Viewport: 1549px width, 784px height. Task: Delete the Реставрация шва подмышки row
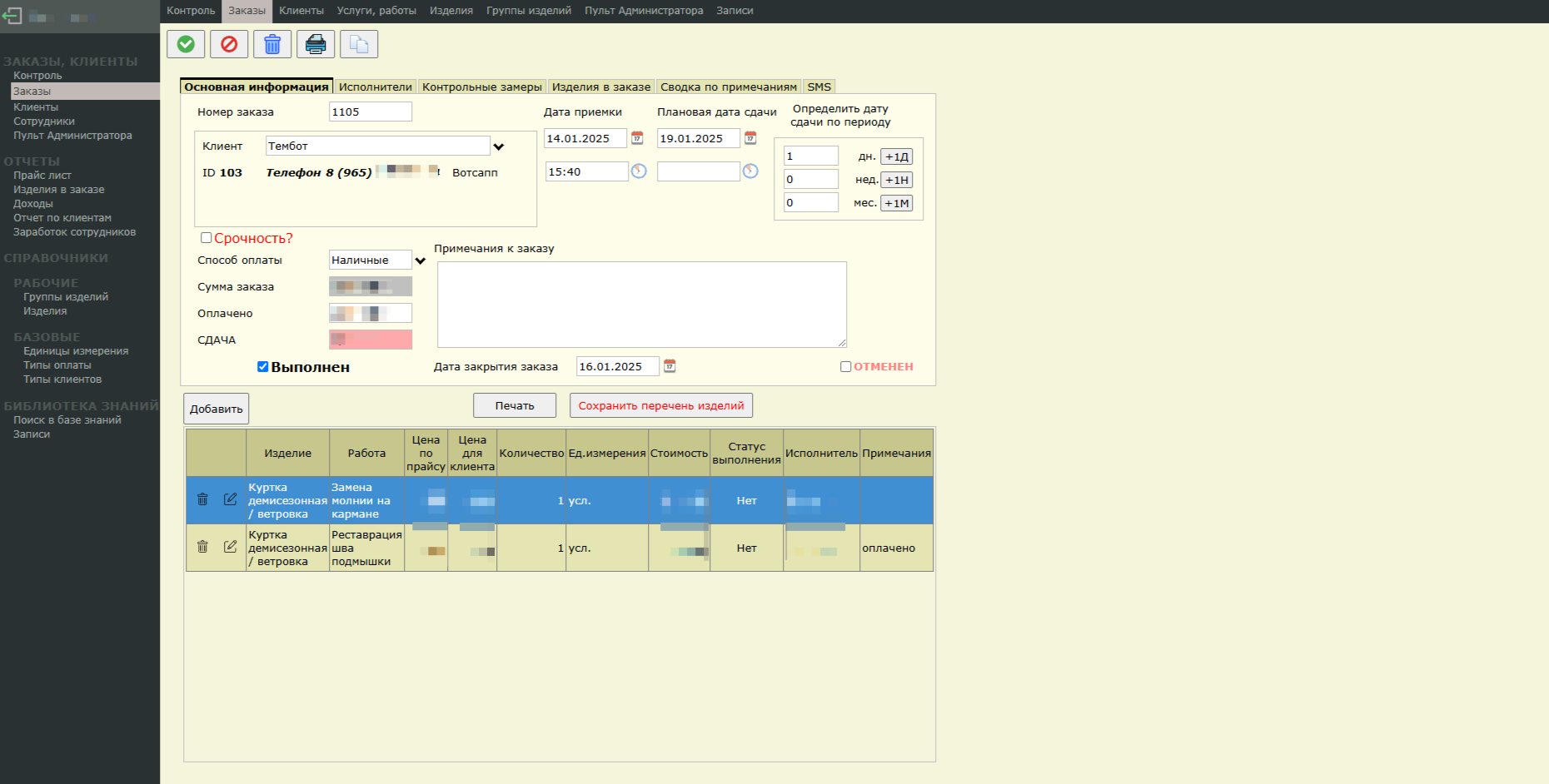coord(202,547)
